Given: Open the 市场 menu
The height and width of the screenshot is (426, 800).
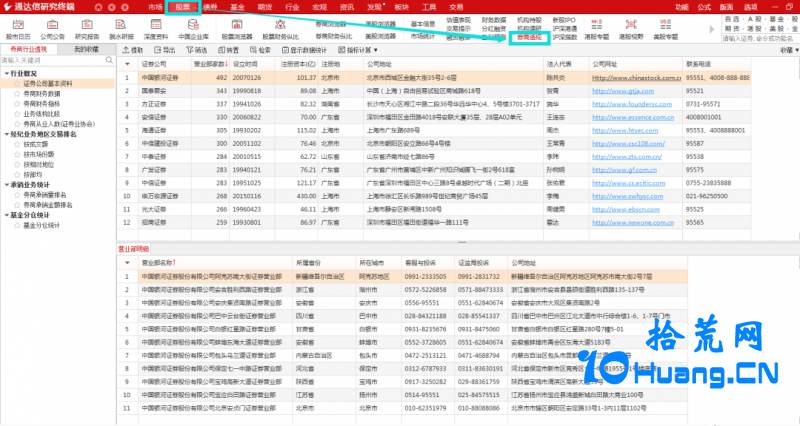Looking at the screenshot, I should (156, 7).
